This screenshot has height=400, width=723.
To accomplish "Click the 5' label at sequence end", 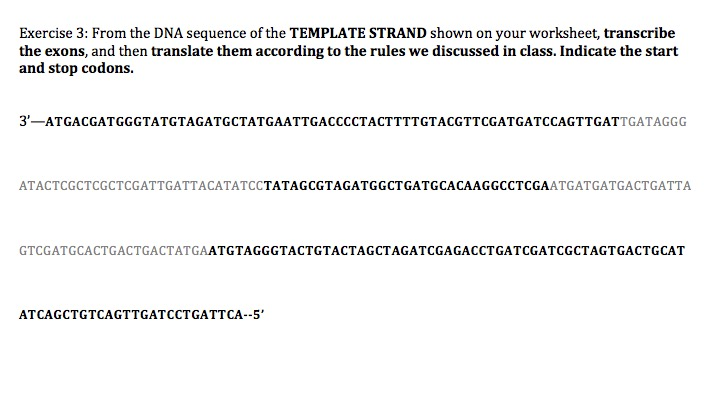I will (x=258, y=315).
